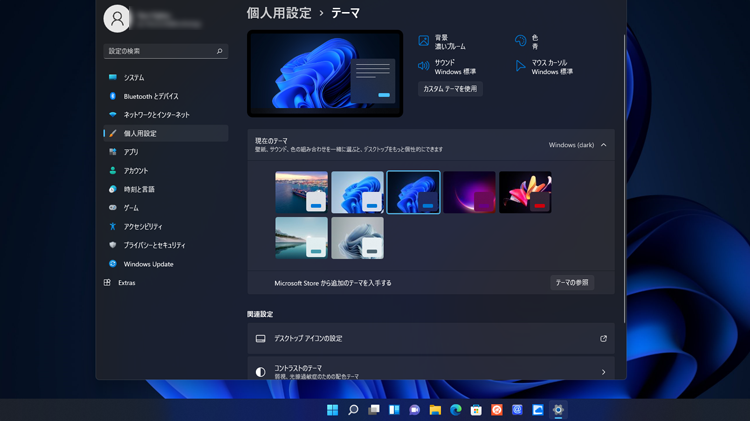Viewport: 750px width, 421px height.
Task: Click the 設定の検索 search field
Action: [x=165, y=51]
